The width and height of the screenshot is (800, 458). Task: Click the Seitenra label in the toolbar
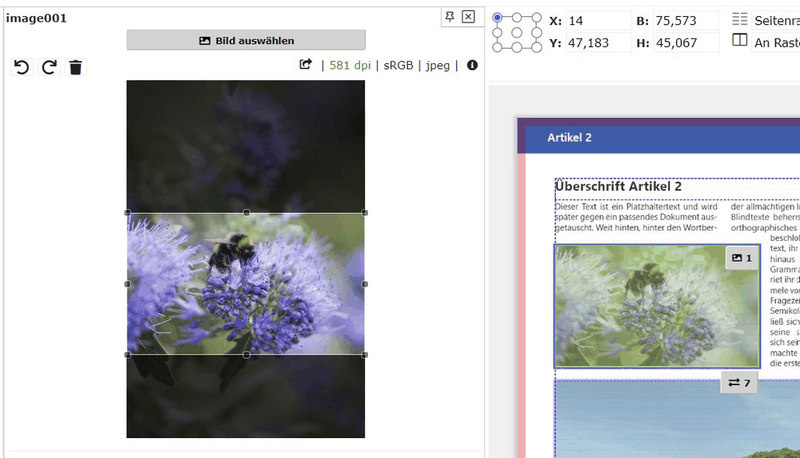[x=777, y=21]
